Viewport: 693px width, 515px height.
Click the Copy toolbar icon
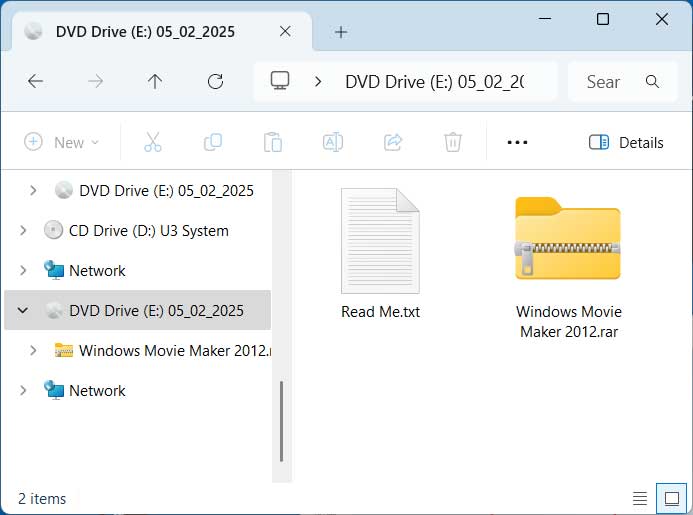click(x=213, y=142)
